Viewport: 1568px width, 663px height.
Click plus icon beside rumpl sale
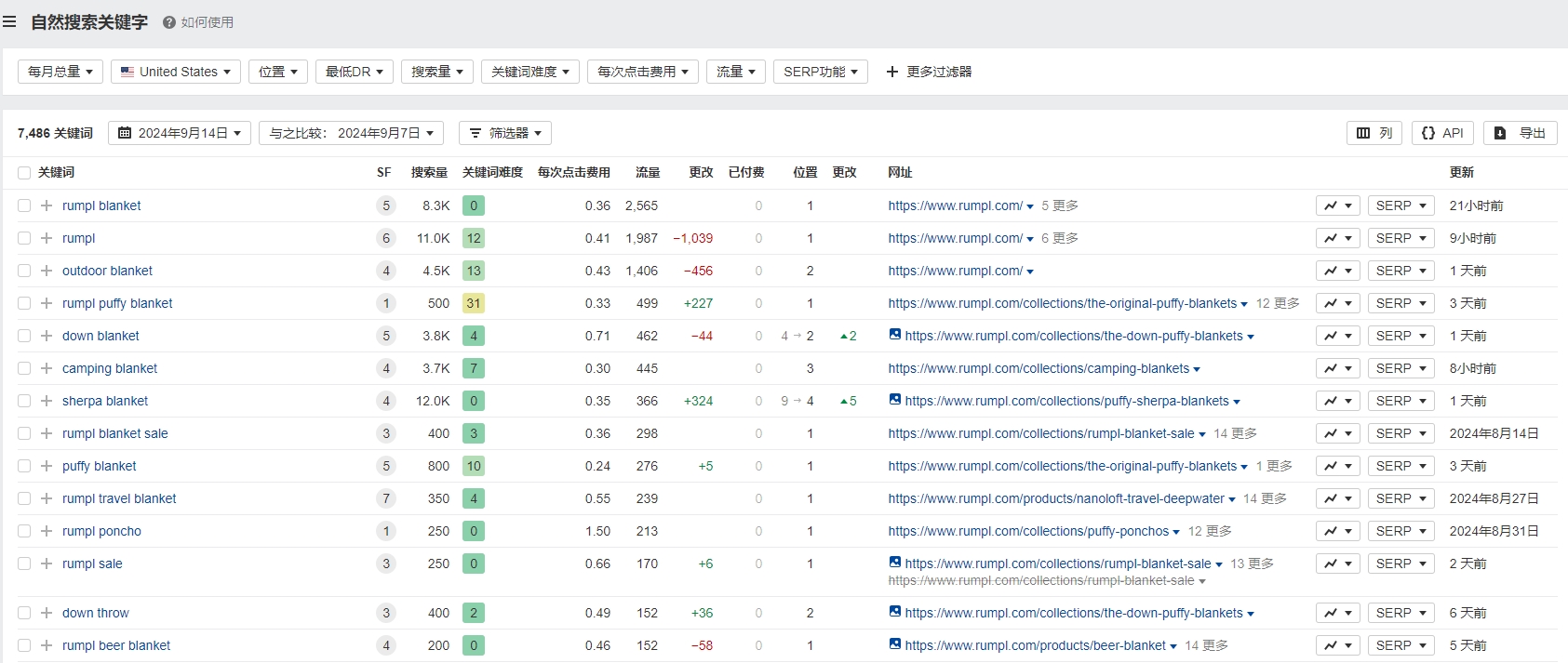47,564
